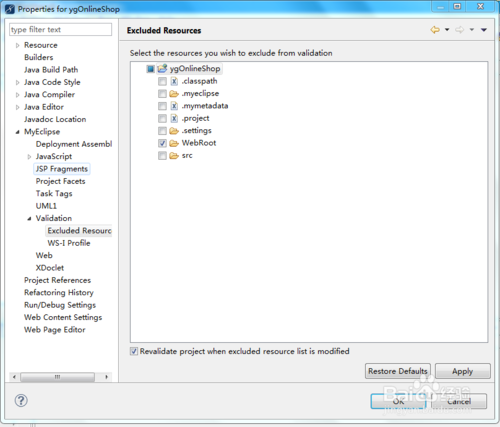Select WS-I Profile
500x427 pixels.
pyautogui.click(x=69, y=243)
